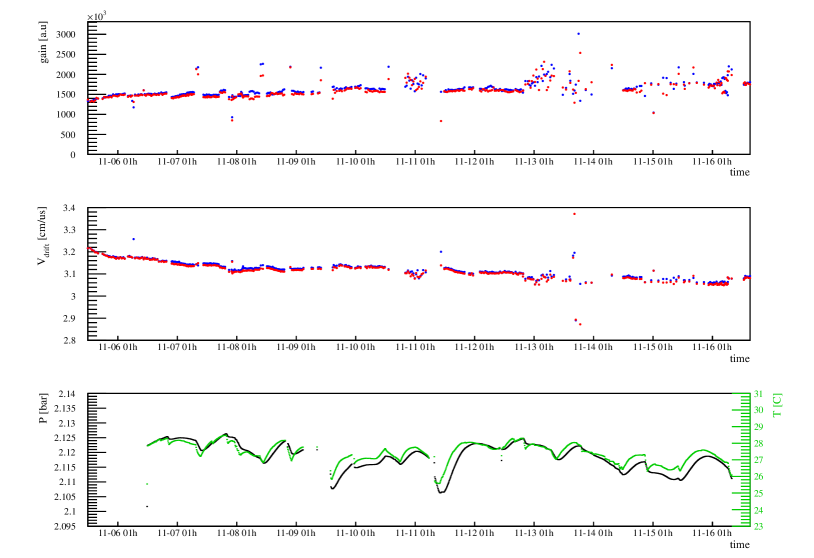
Task: Click "11-06 01h" label under the gain plot
Action: 118,162
